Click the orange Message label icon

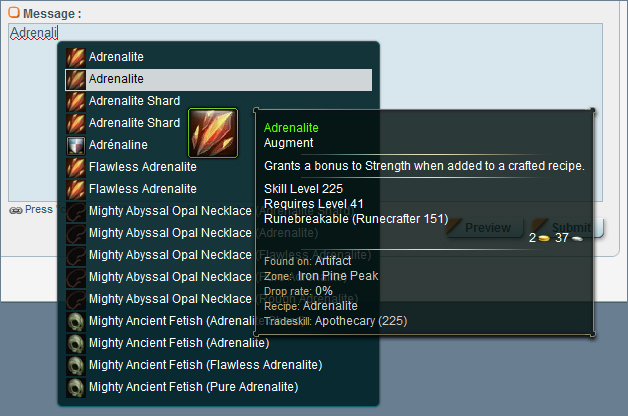[14, 12]
